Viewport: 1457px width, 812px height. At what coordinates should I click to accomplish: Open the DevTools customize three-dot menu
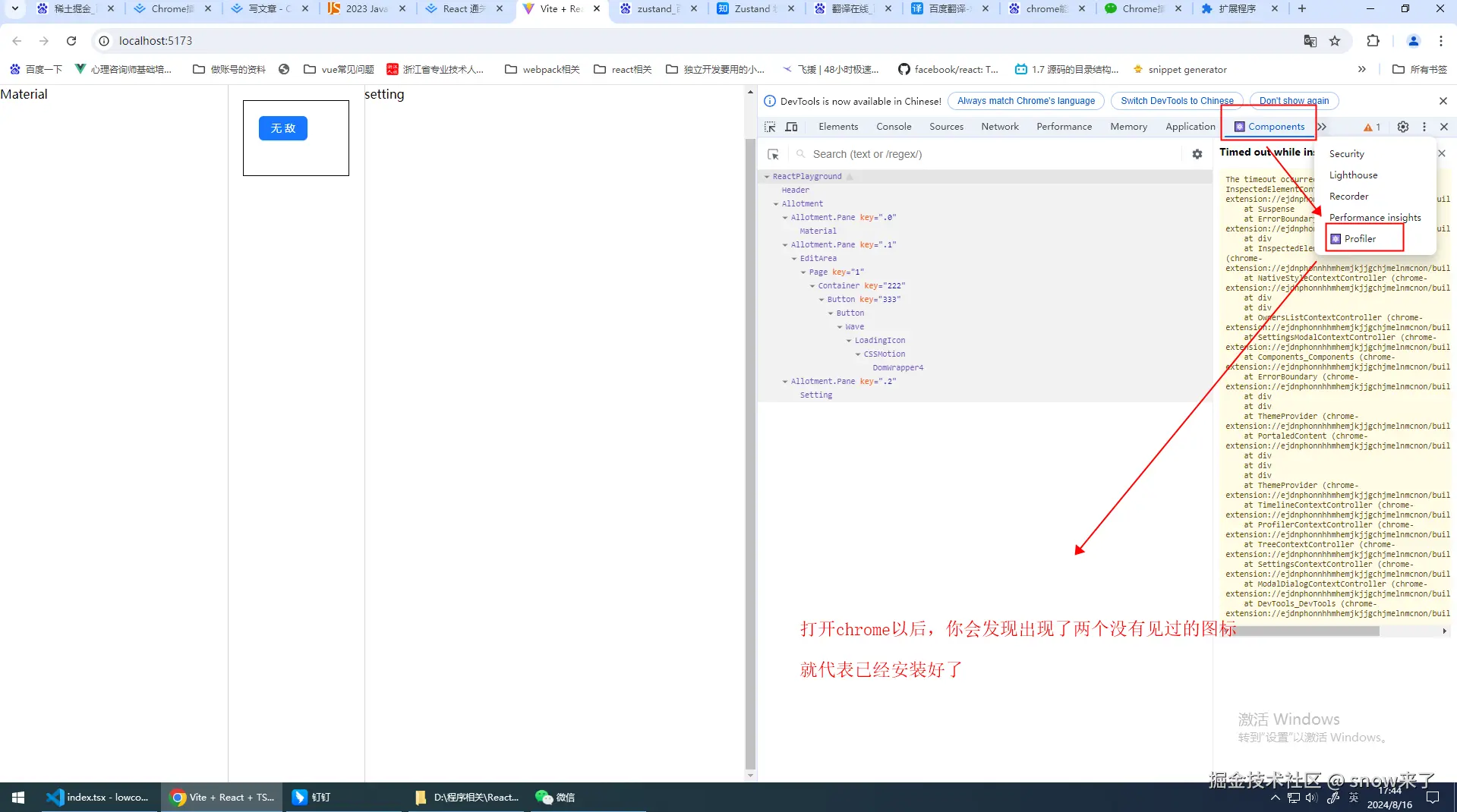point(1424,127)
